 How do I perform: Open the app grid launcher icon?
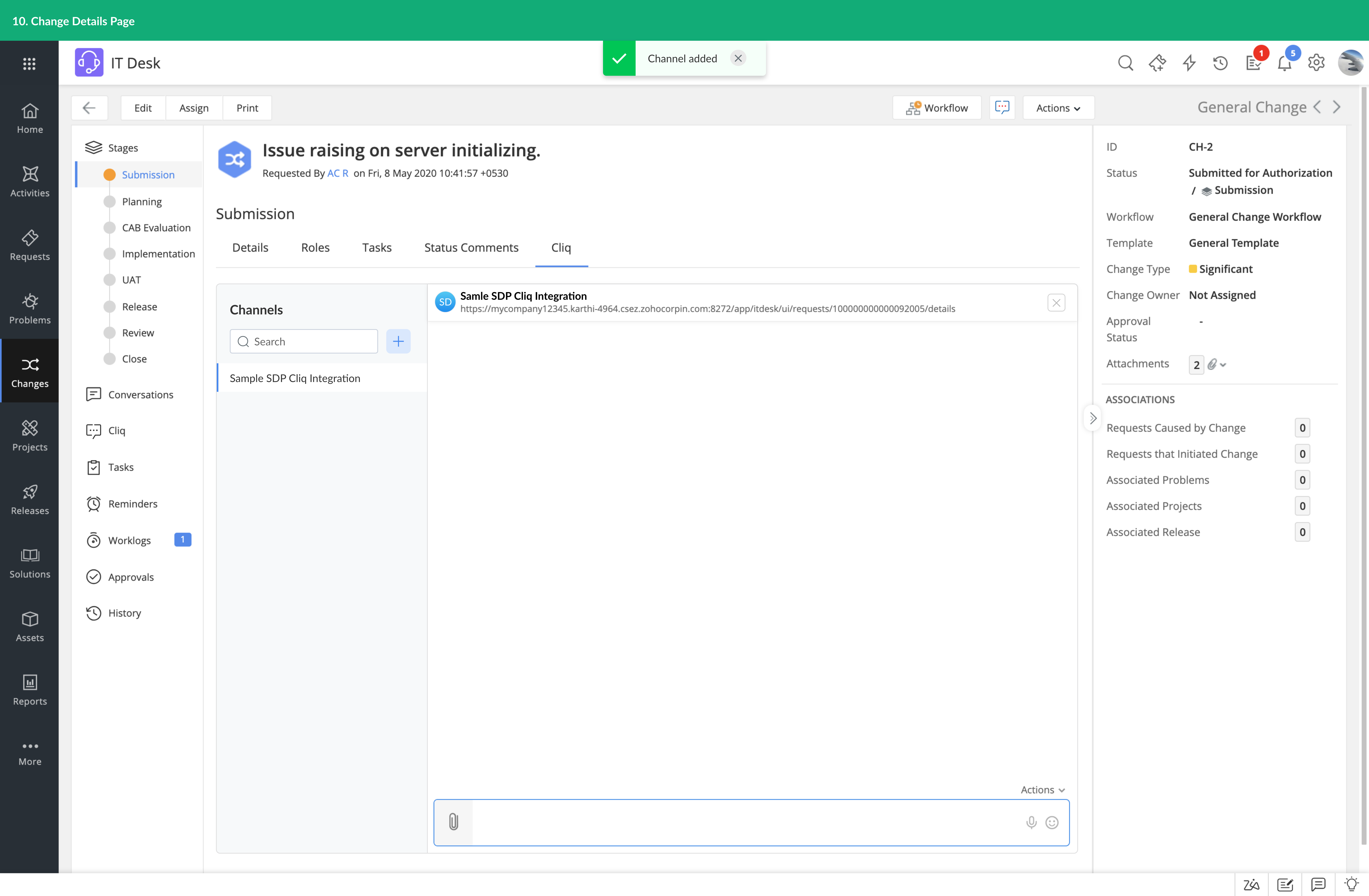click(x=29, y=63)
